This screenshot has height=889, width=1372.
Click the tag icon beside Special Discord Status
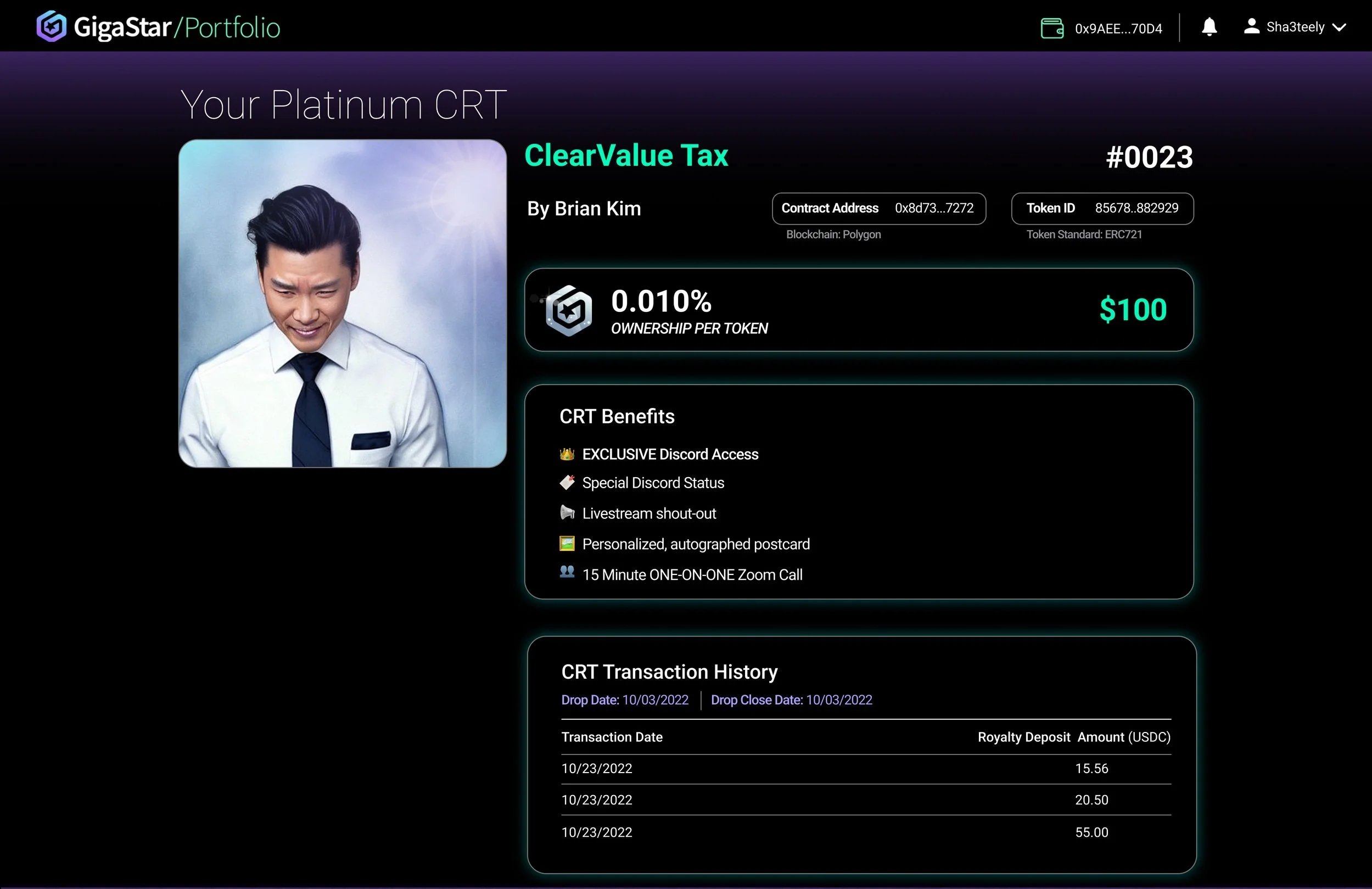(x=567, y=482)
